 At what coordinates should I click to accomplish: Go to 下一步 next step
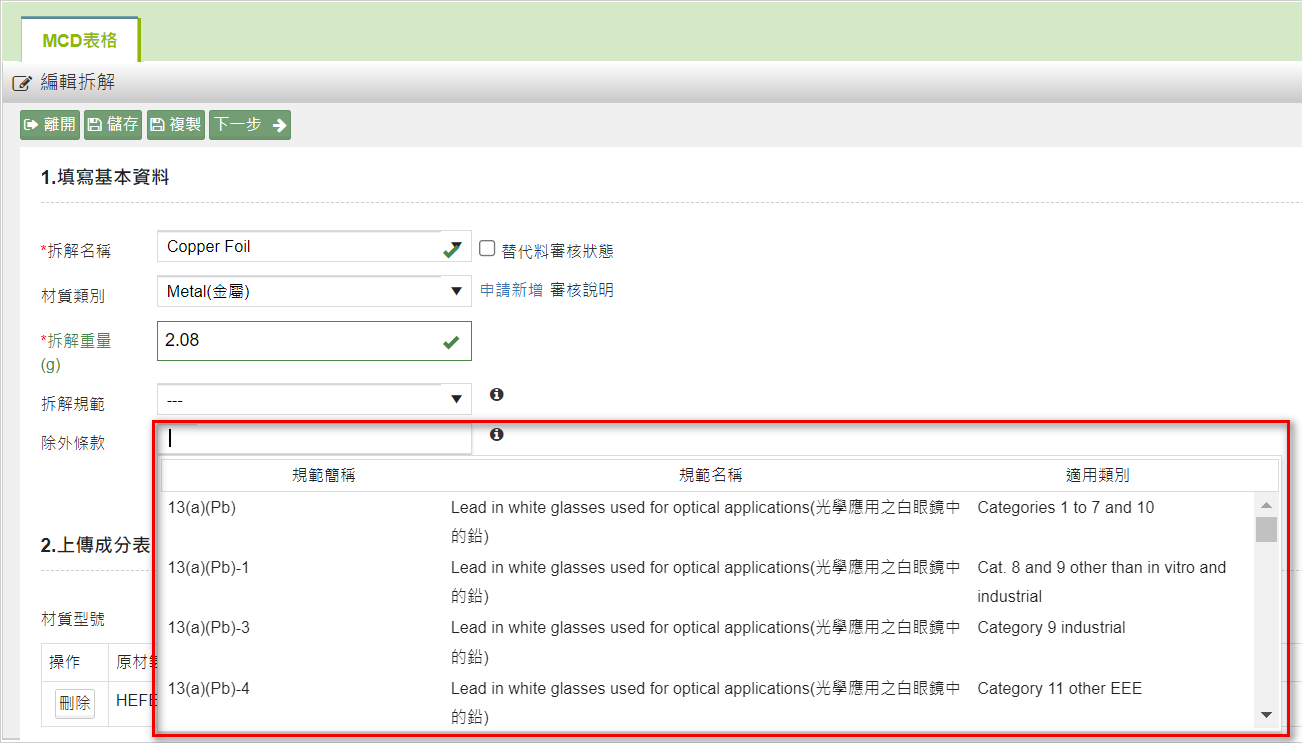pos(250,125)
